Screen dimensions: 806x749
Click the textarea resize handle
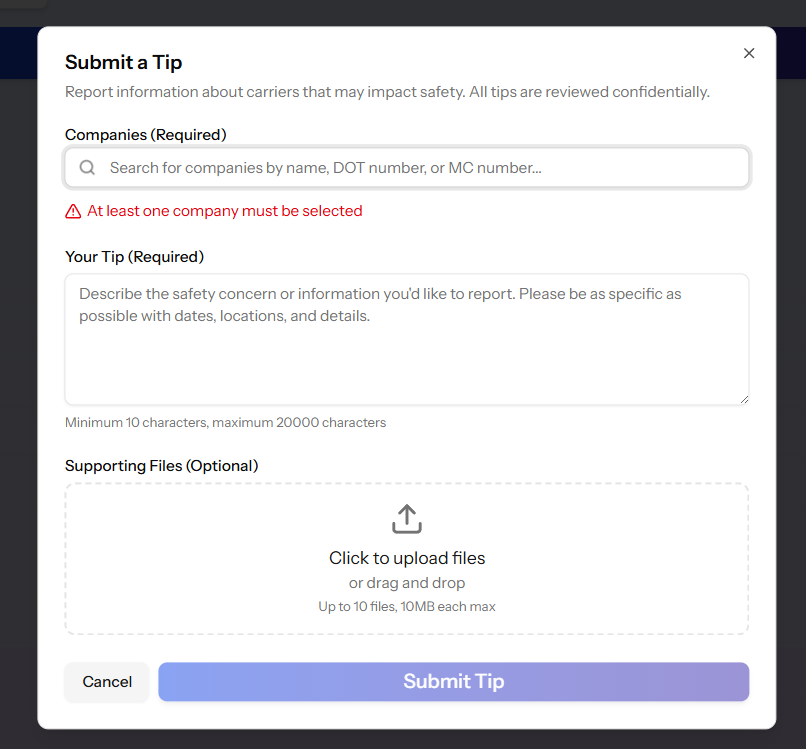(744, 399)
